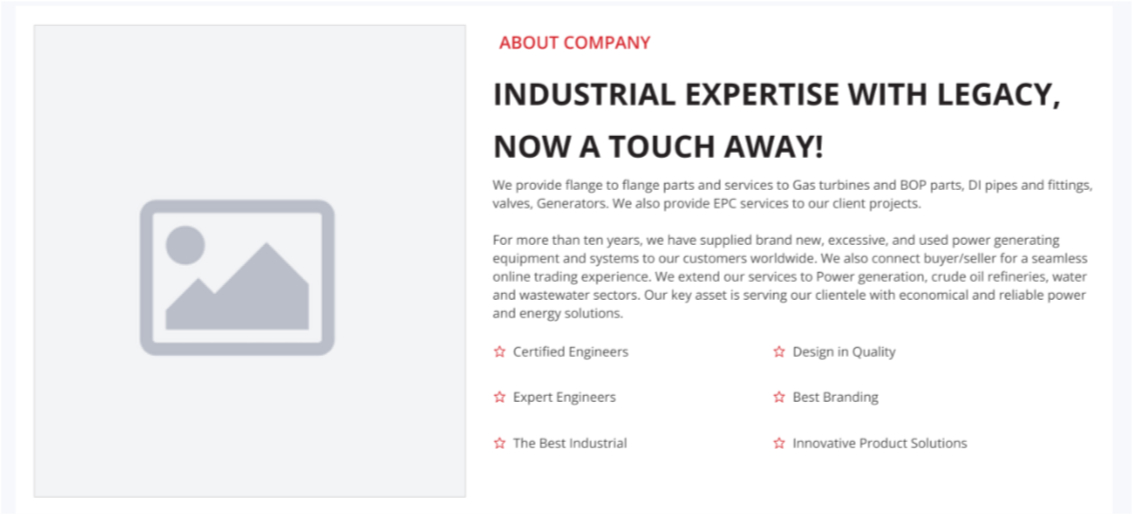
Task: Select the Design in Quality label
Action: coord(844,352)
